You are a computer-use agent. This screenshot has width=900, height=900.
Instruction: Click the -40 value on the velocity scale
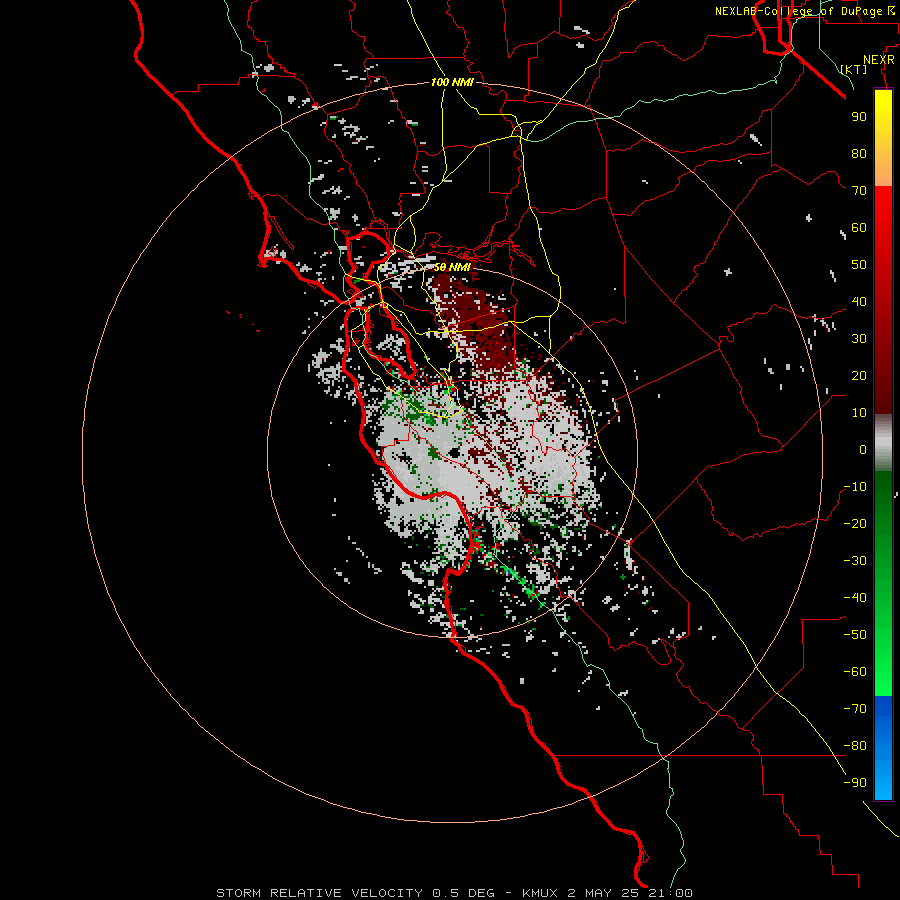[855, 598]
